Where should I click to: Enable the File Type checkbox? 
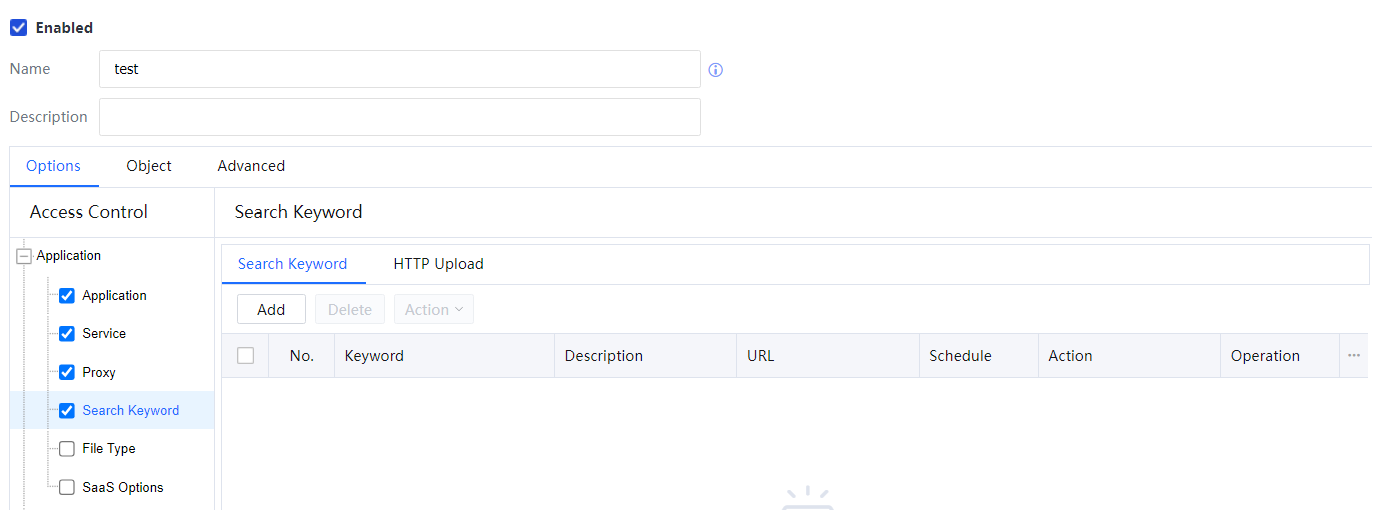click(x=67, y=449)
